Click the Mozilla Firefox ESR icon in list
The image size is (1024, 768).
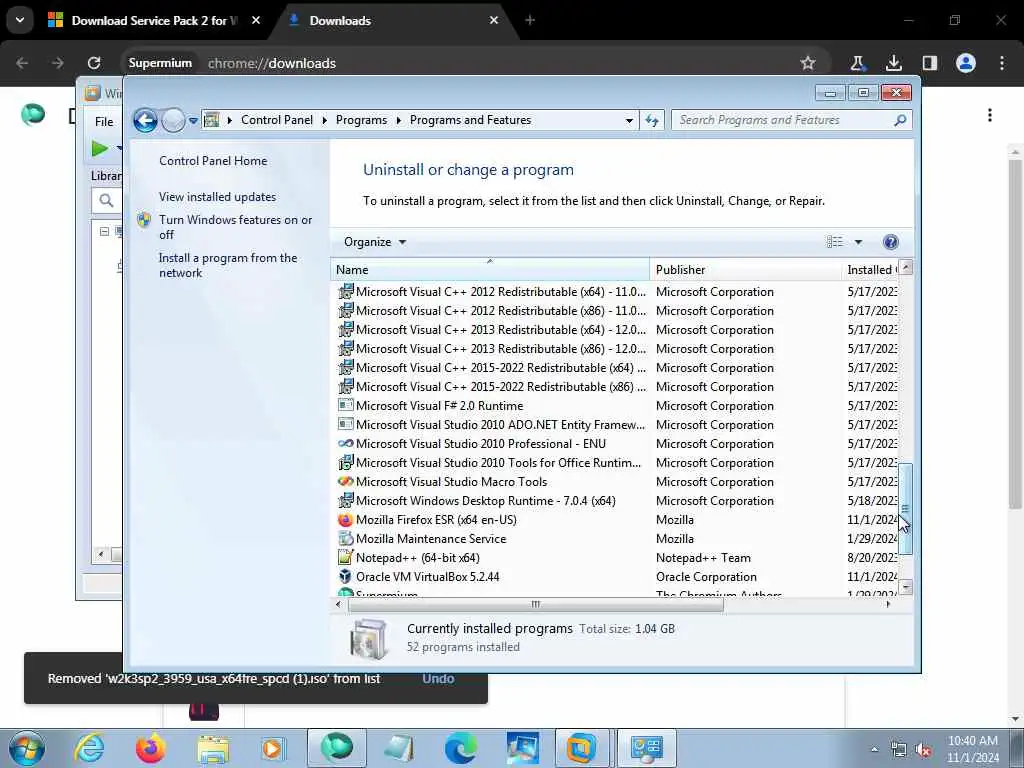tap(345, 520)
